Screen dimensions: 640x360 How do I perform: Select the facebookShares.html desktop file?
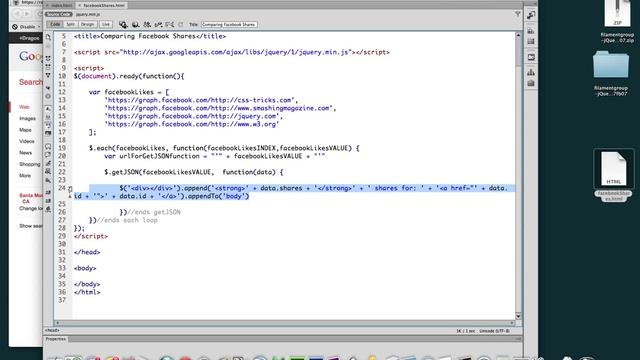[x=613, y=175]
